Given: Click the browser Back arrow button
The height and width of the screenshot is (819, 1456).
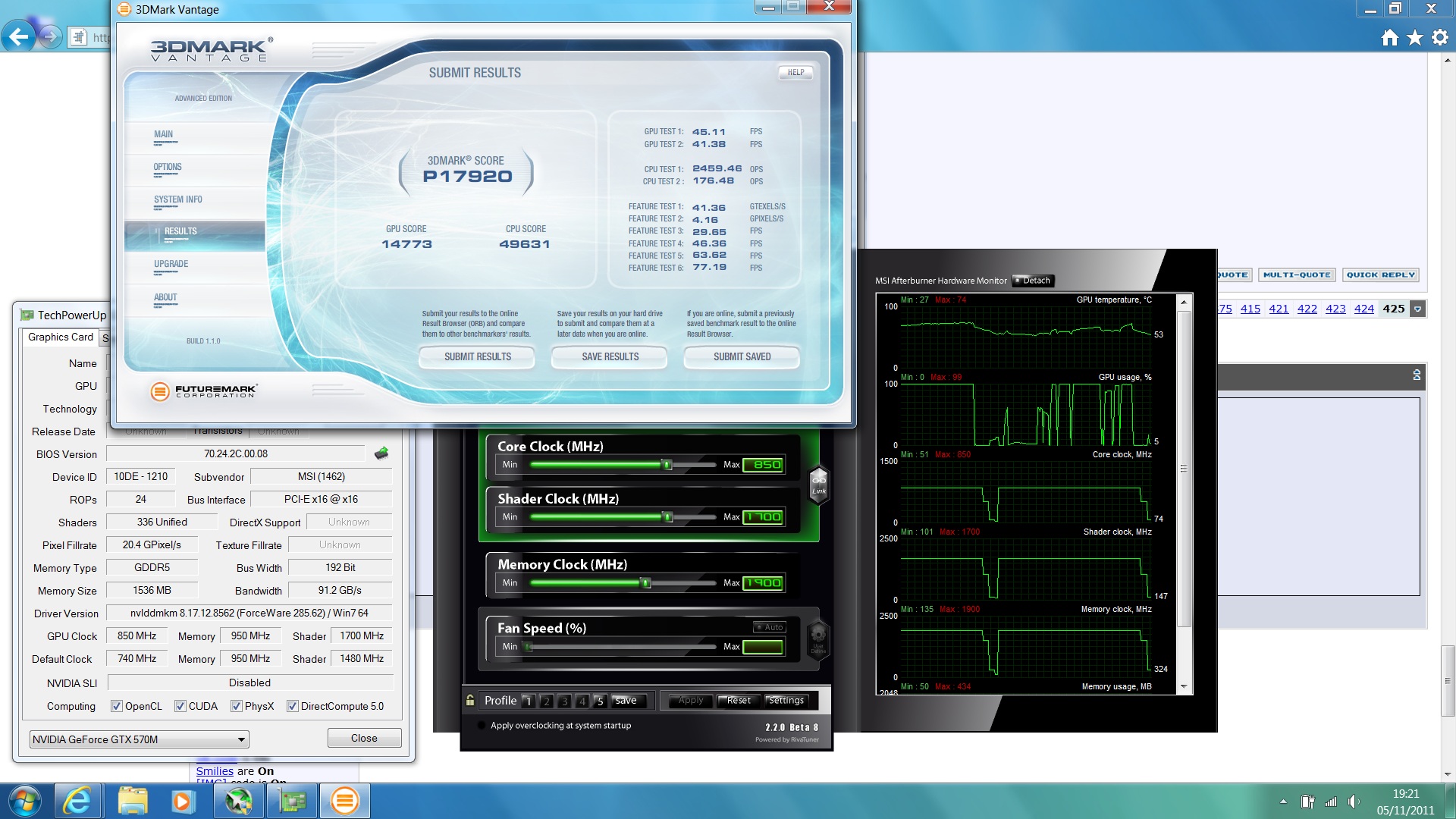Looking at the screenshot, I should coord(19,36).
